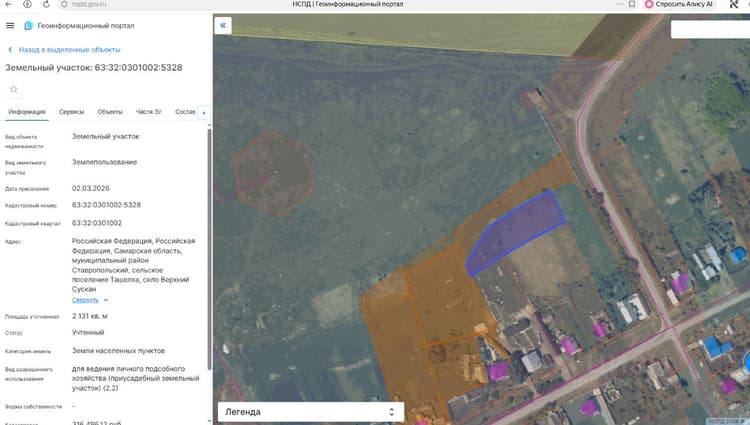Click the status value Учтенный
This screenshot has width=750, height=425.
point(88,332)
